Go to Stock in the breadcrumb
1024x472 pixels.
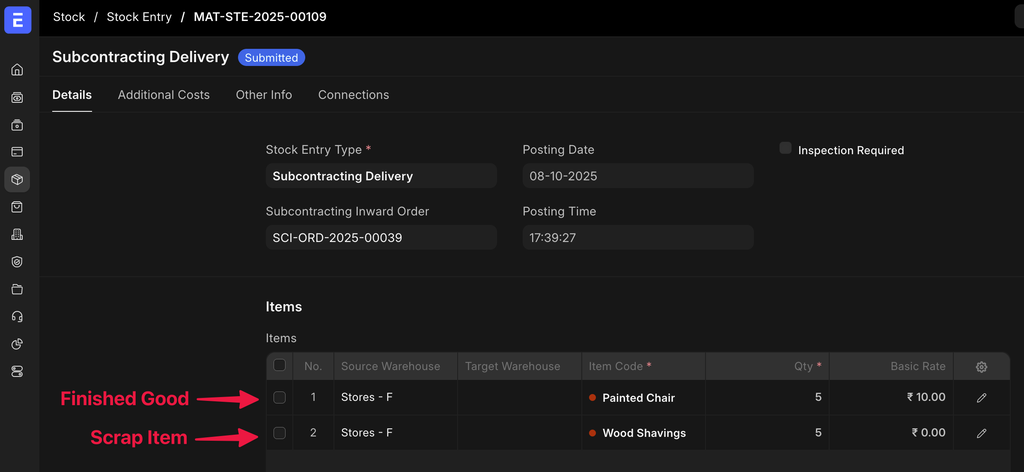pyautogui.click(x=69, y=17)
